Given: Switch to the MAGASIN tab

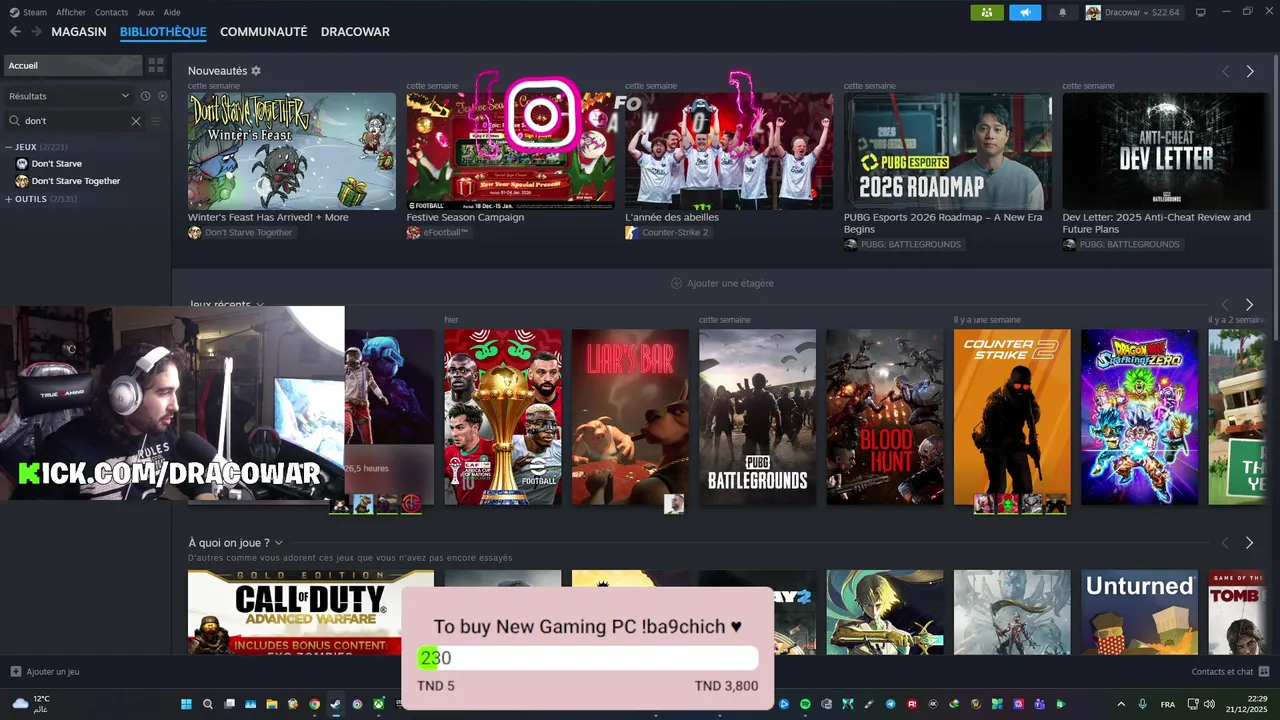Looking at the screenshot, I should point(79,32).
